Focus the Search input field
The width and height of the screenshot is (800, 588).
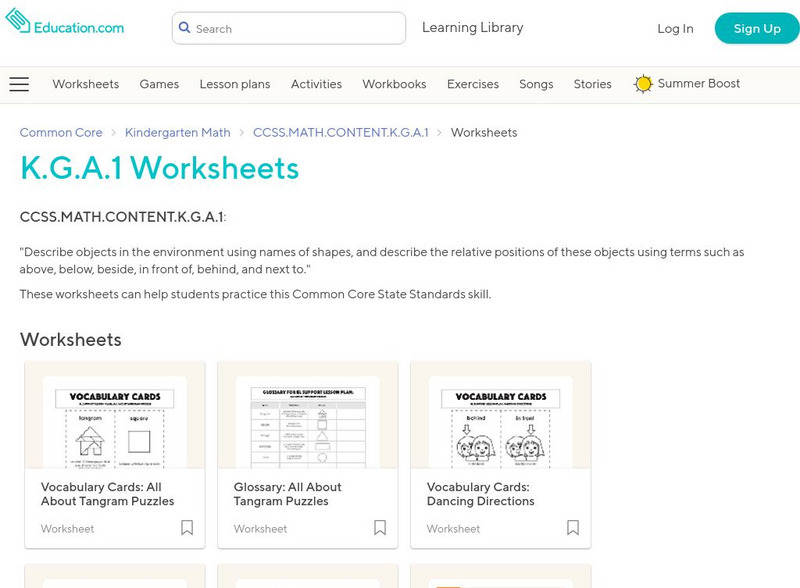(x=289, y=29)
